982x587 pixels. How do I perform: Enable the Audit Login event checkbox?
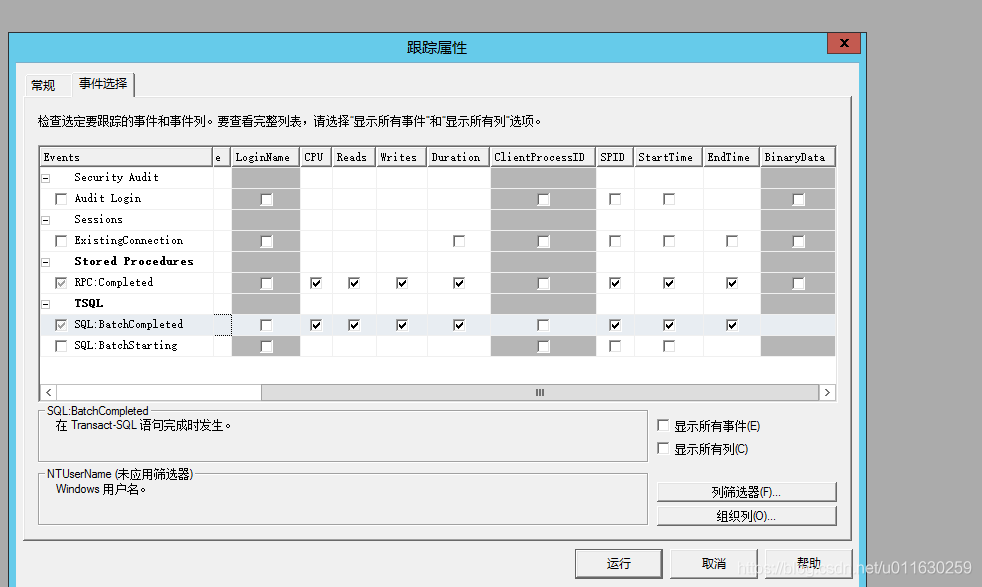point(61,199)
